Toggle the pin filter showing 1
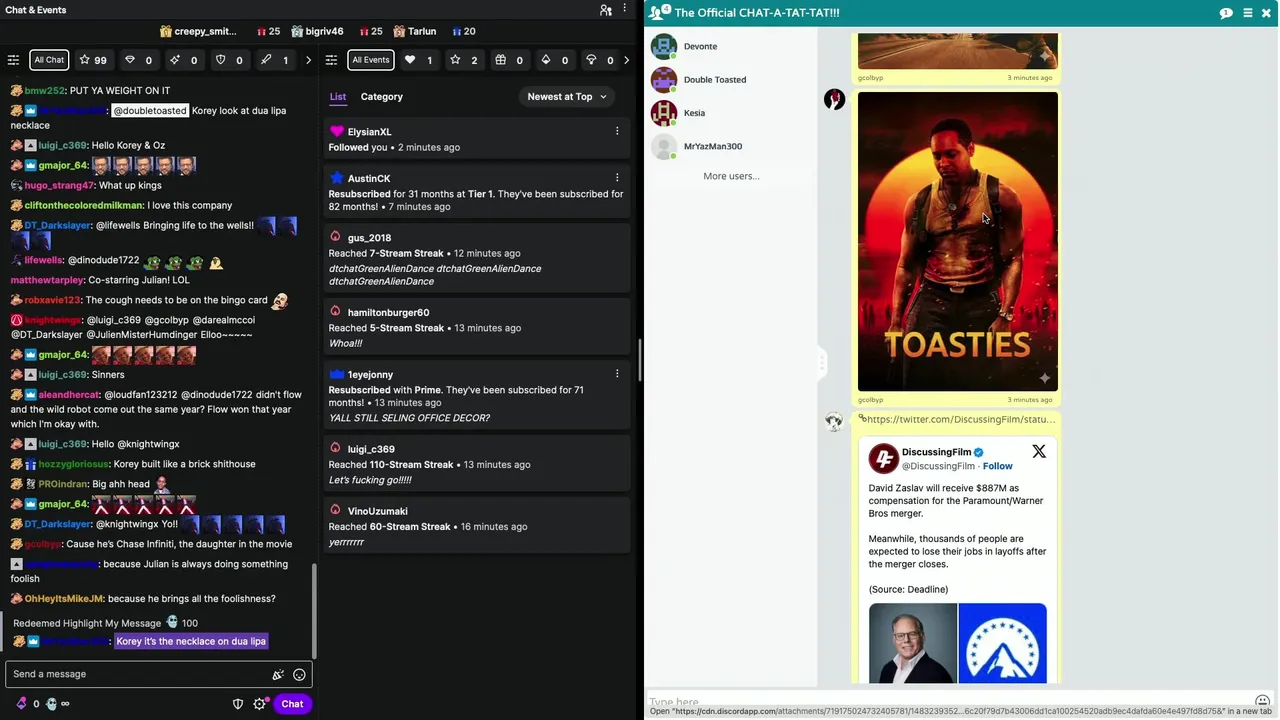The width and height of the screenshot is (1280, 720). point(274,60)
